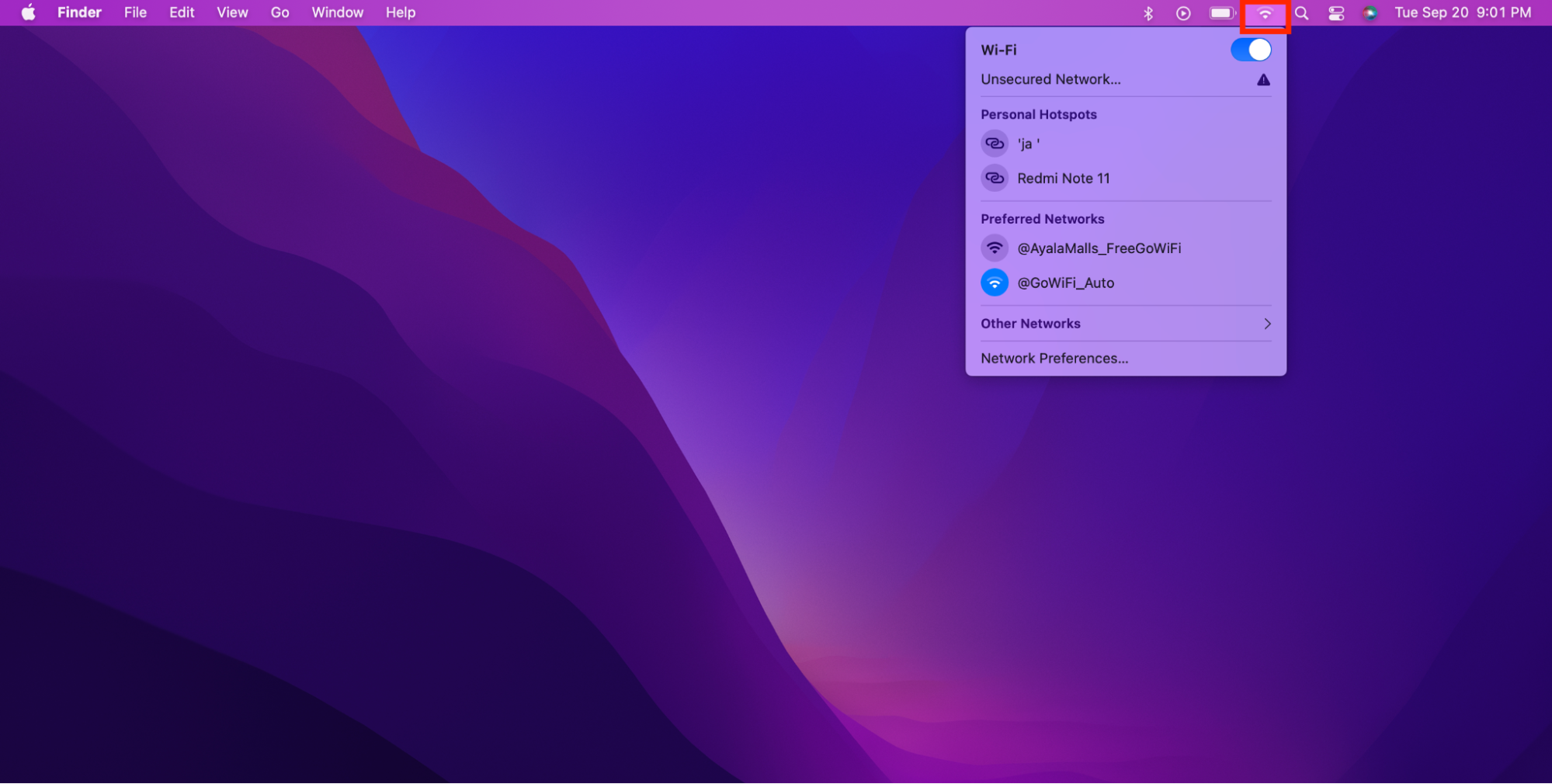Open the Help menu

[x=401, y=12]
